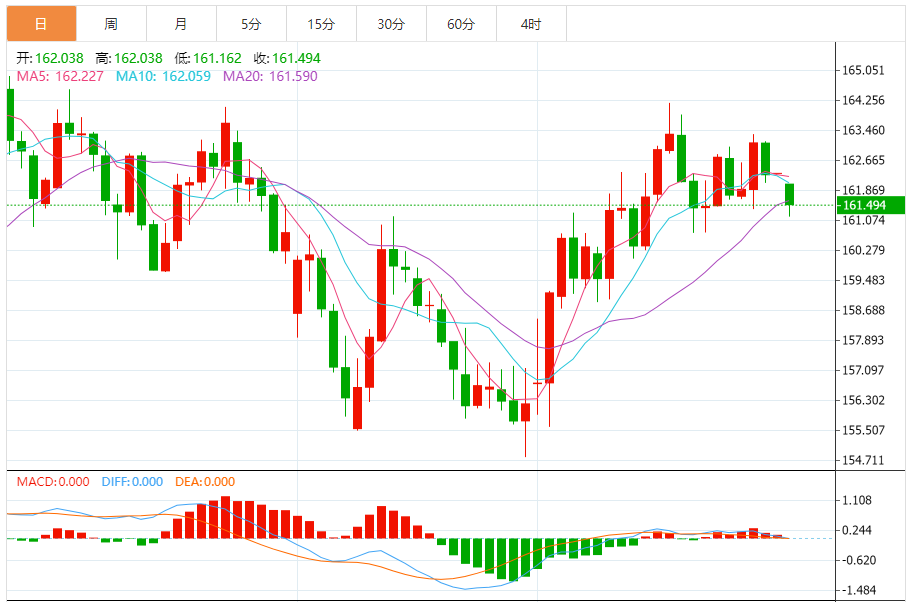The image size is (910, 602).
Task: Click the DIFF value label
Action: [x=132, y=482]
